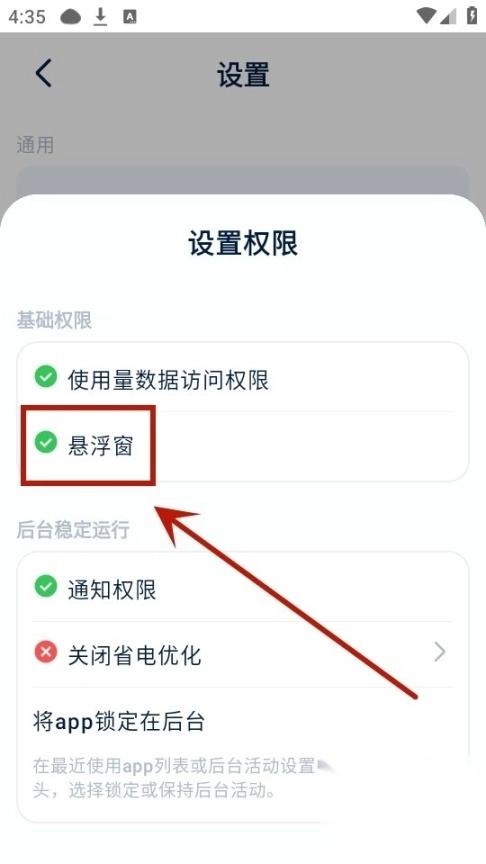Screen dimensions: 486x864
Task: Tap the cloud icon in status bar
Action: [71, 17]
